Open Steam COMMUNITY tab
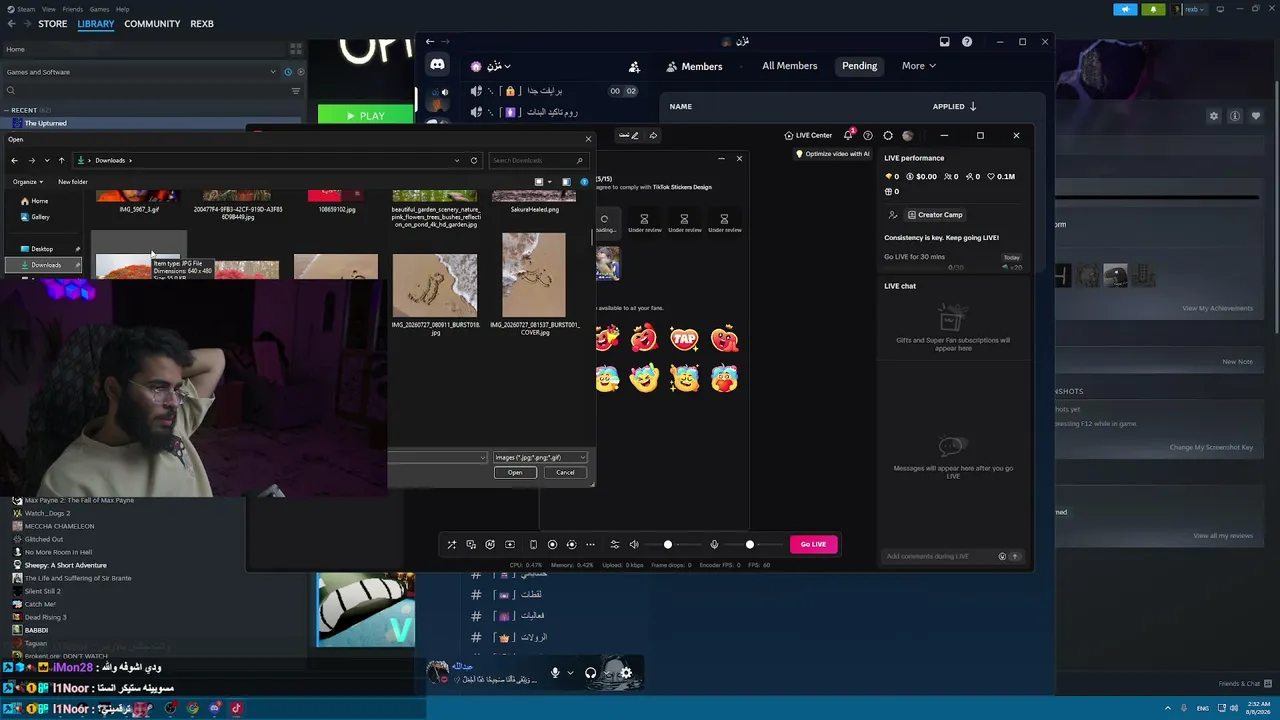 click(x=152, y=24)
